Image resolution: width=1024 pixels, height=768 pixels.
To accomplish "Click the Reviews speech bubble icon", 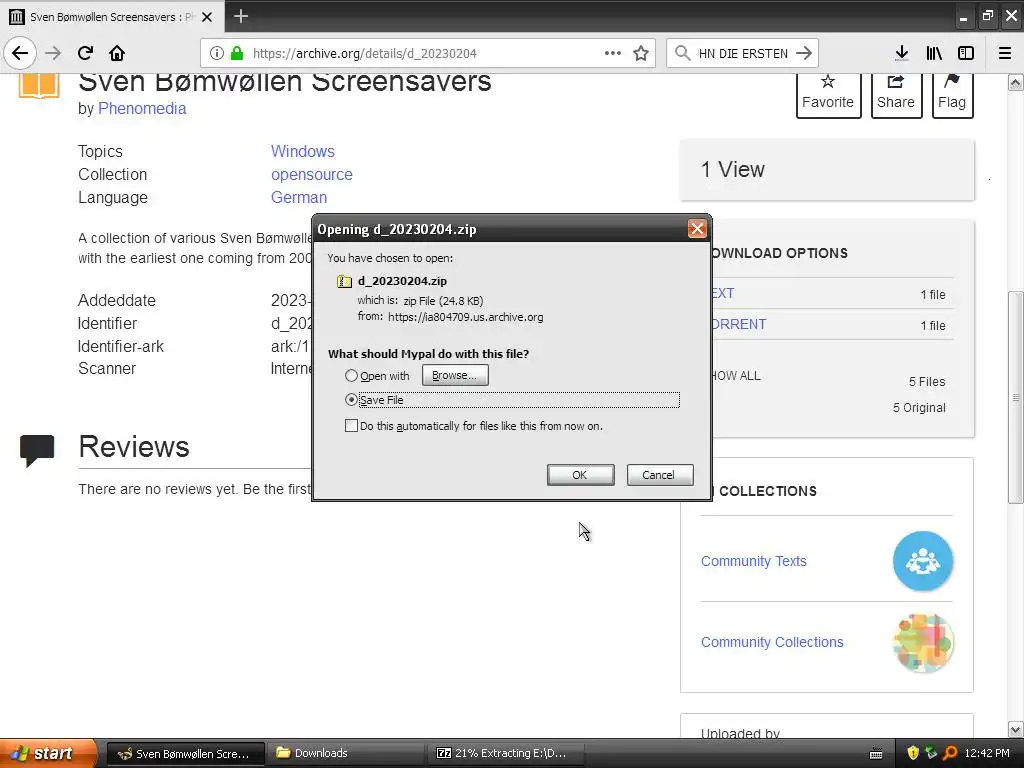I will (x=37, y=450).
